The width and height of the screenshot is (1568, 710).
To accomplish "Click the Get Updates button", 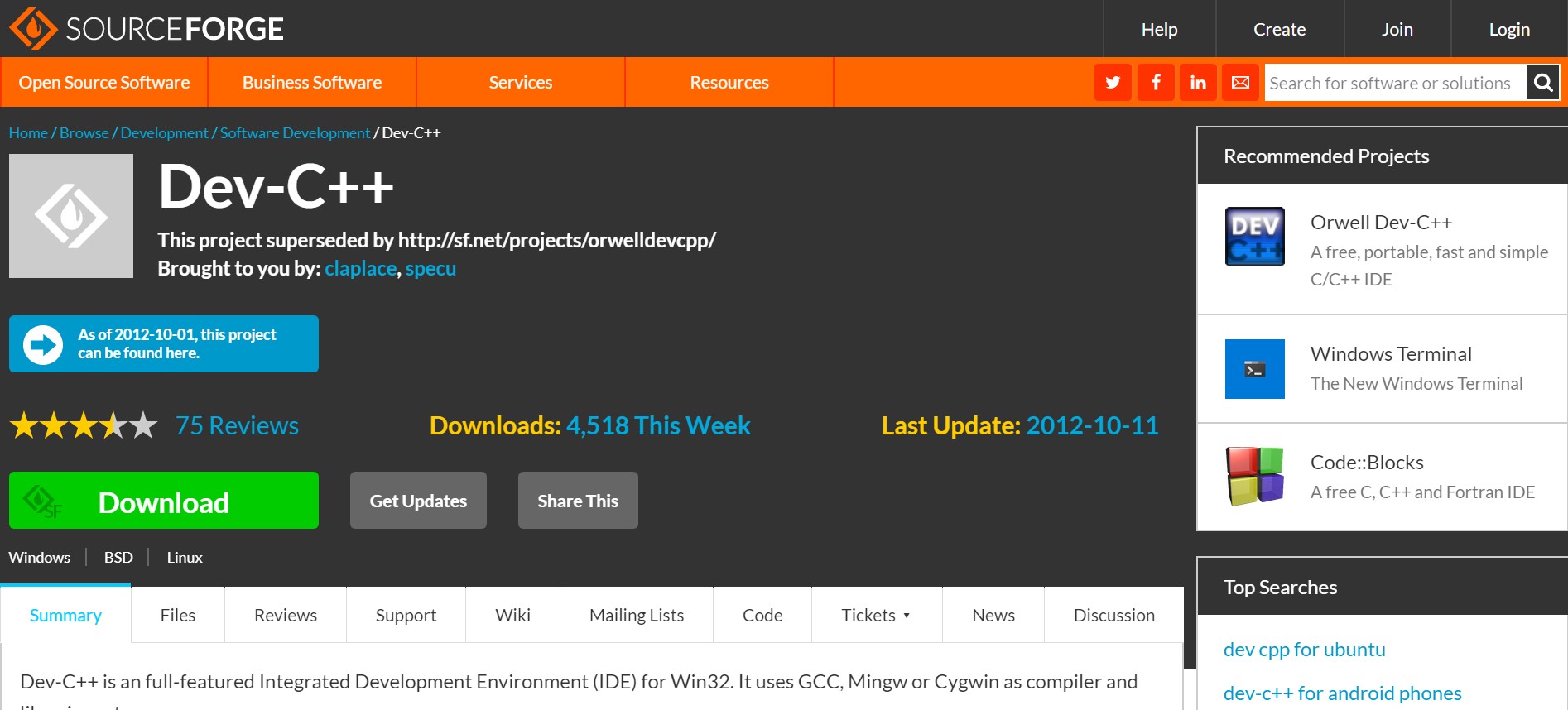I will click(418, 501).
